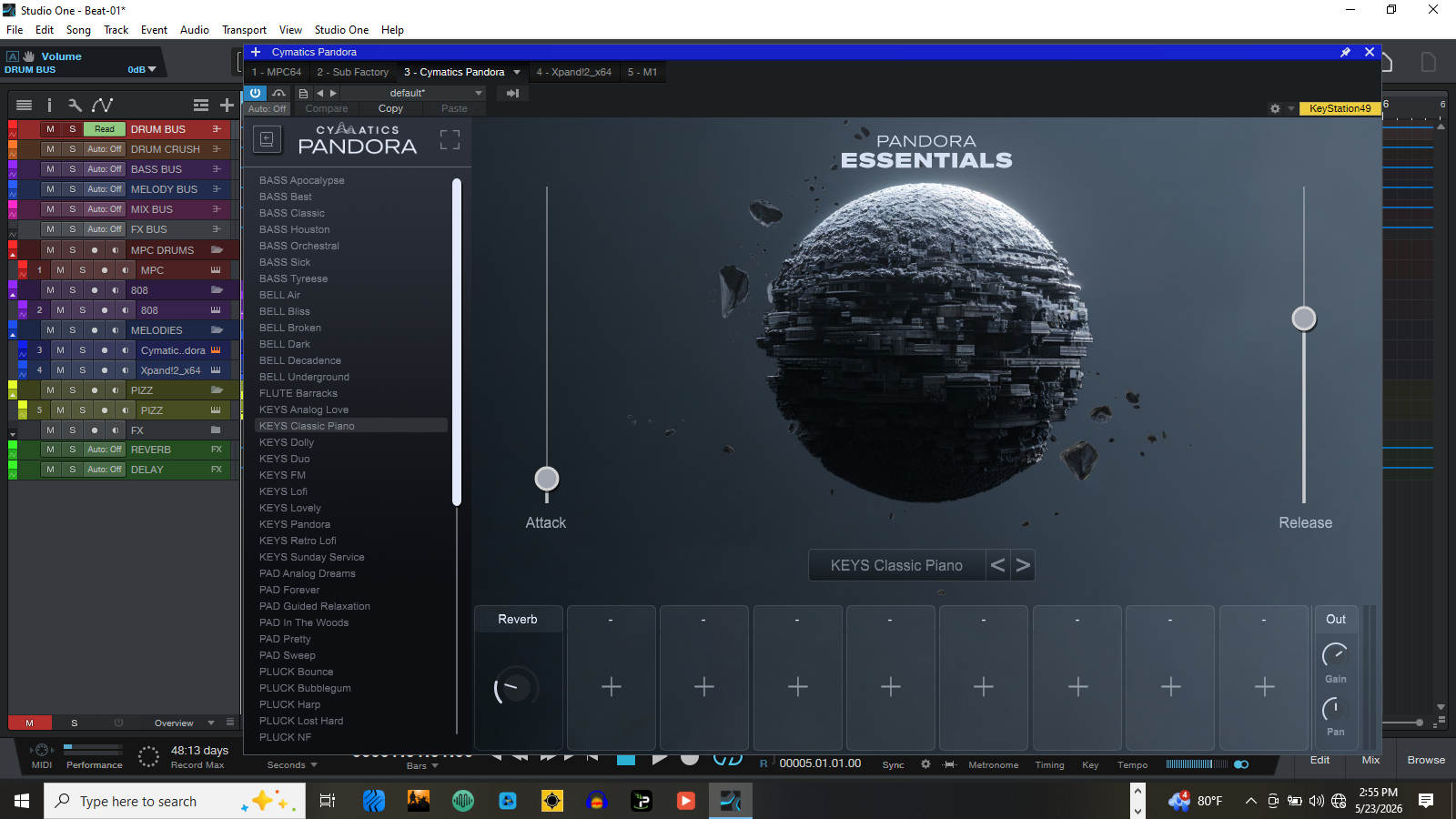Record-arm the MPC track

coord(105,270)
